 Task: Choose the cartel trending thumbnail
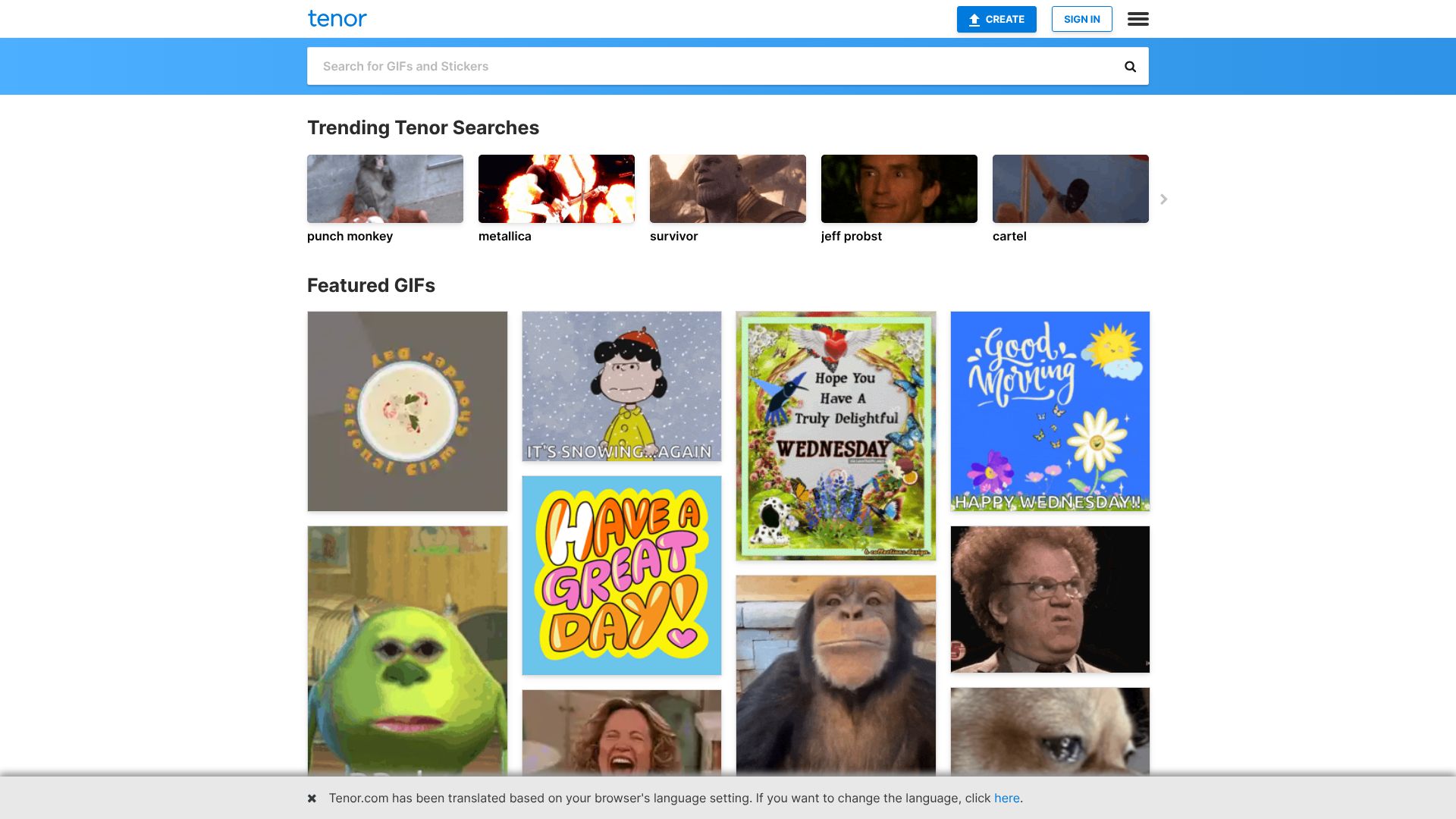tap(1070, 190)
